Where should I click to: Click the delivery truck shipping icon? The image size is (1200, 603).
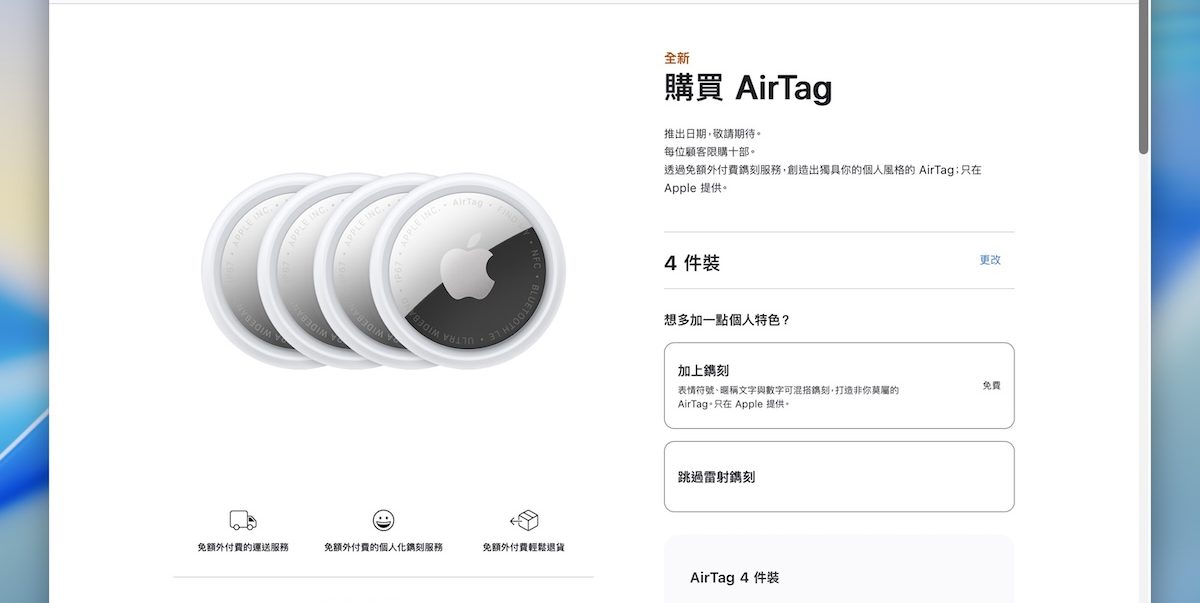[x=243, y=520]
